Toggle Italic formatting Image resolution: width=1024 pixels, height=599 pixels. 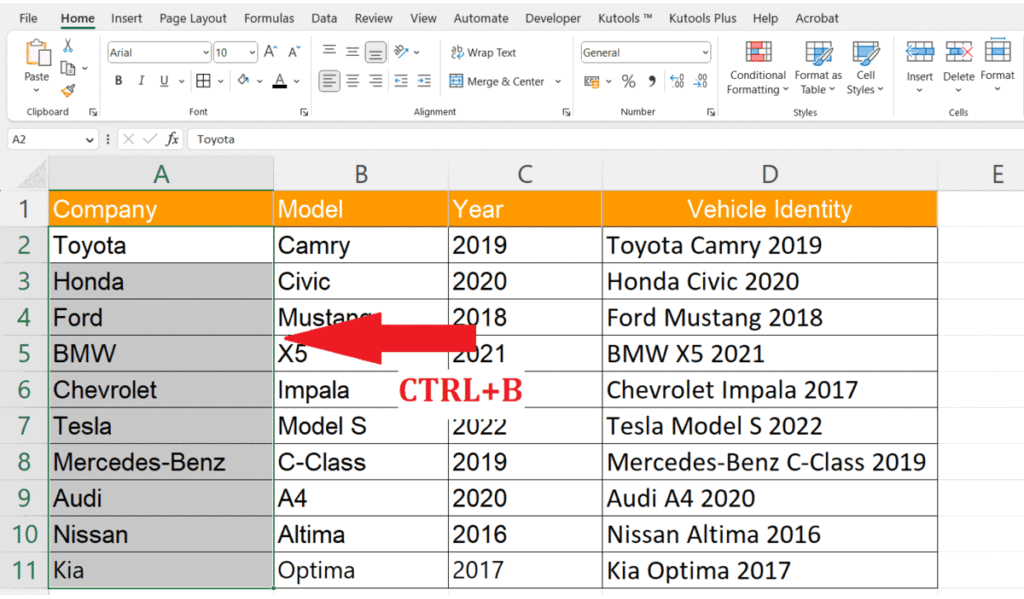[141, 81]
